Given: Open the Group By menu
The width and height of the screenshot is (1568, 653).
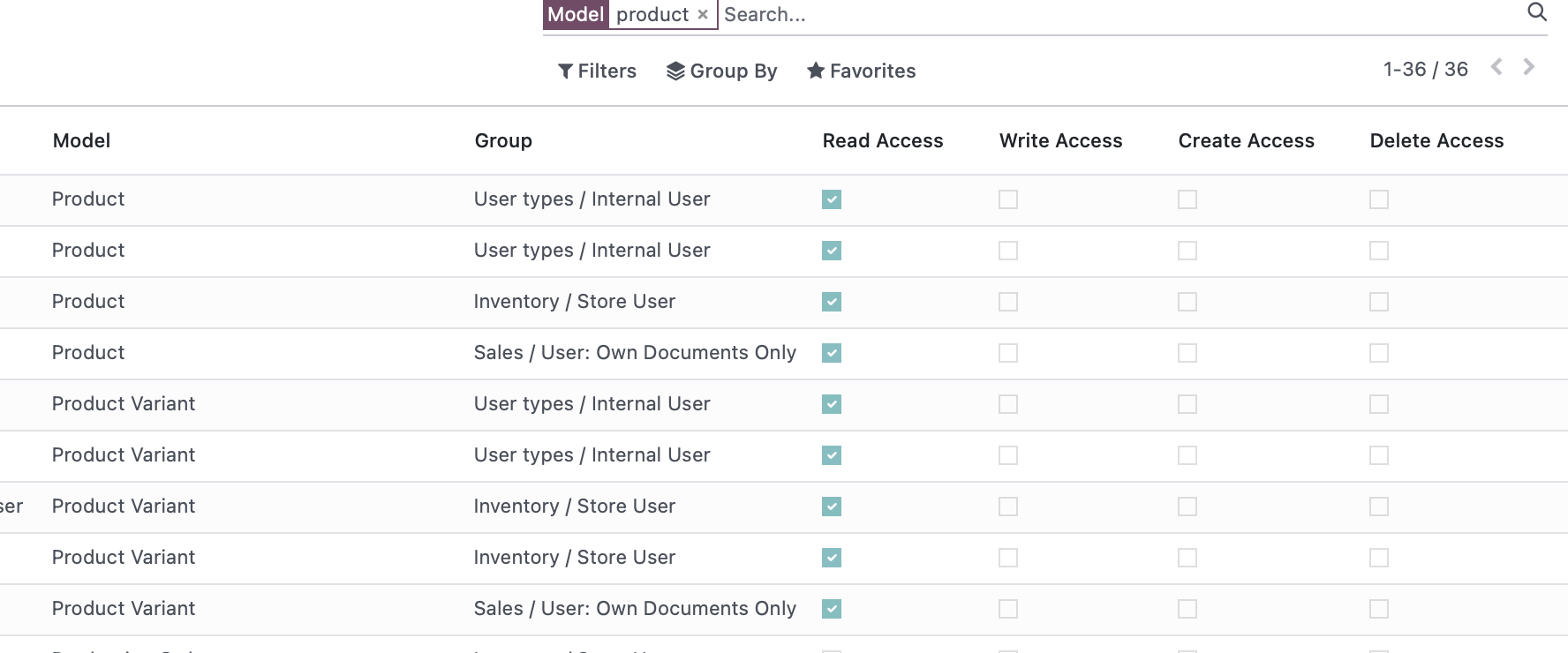Looking at the screenshot, I should click(x=722, y=71).
